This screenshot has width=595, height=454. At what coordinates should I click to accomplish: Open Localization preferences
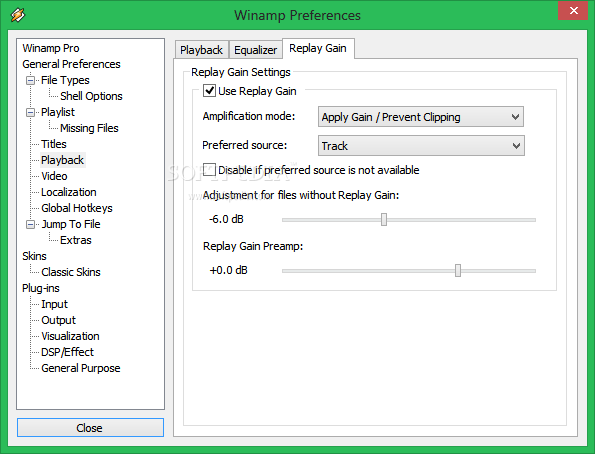(x=69, y=192)
